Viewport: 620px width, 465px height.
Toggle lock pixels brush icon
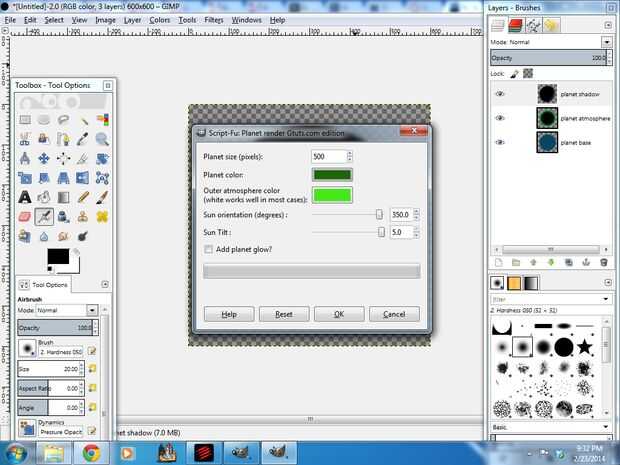tap(514, 74)
